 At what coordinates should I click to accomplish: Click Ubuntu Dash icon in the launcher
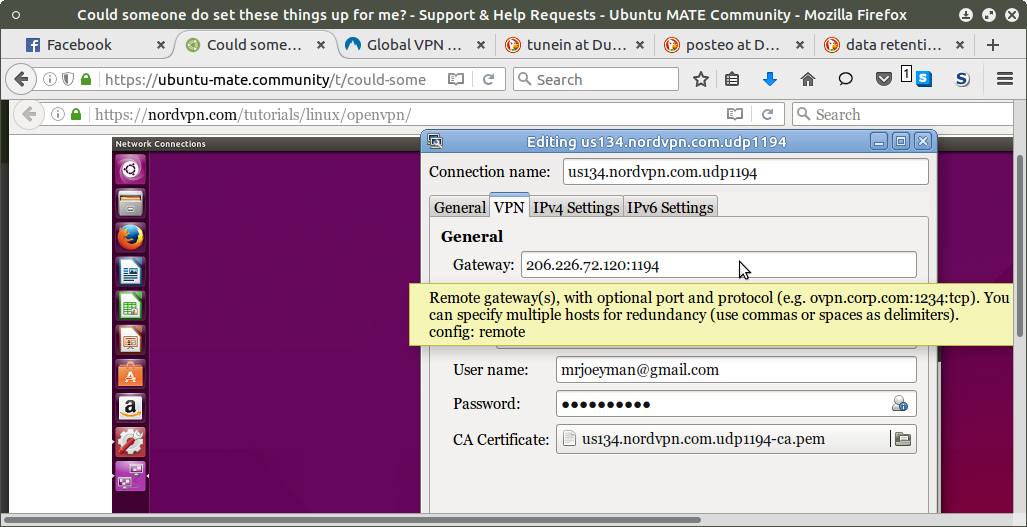[130, 170]
